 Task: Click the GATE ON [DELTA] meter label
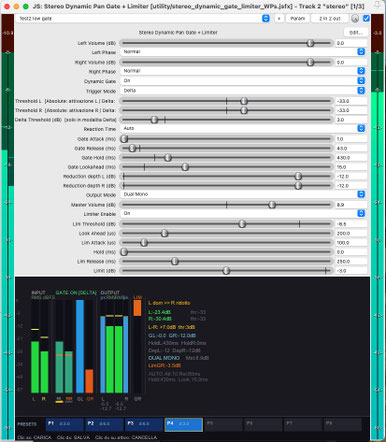76,293
